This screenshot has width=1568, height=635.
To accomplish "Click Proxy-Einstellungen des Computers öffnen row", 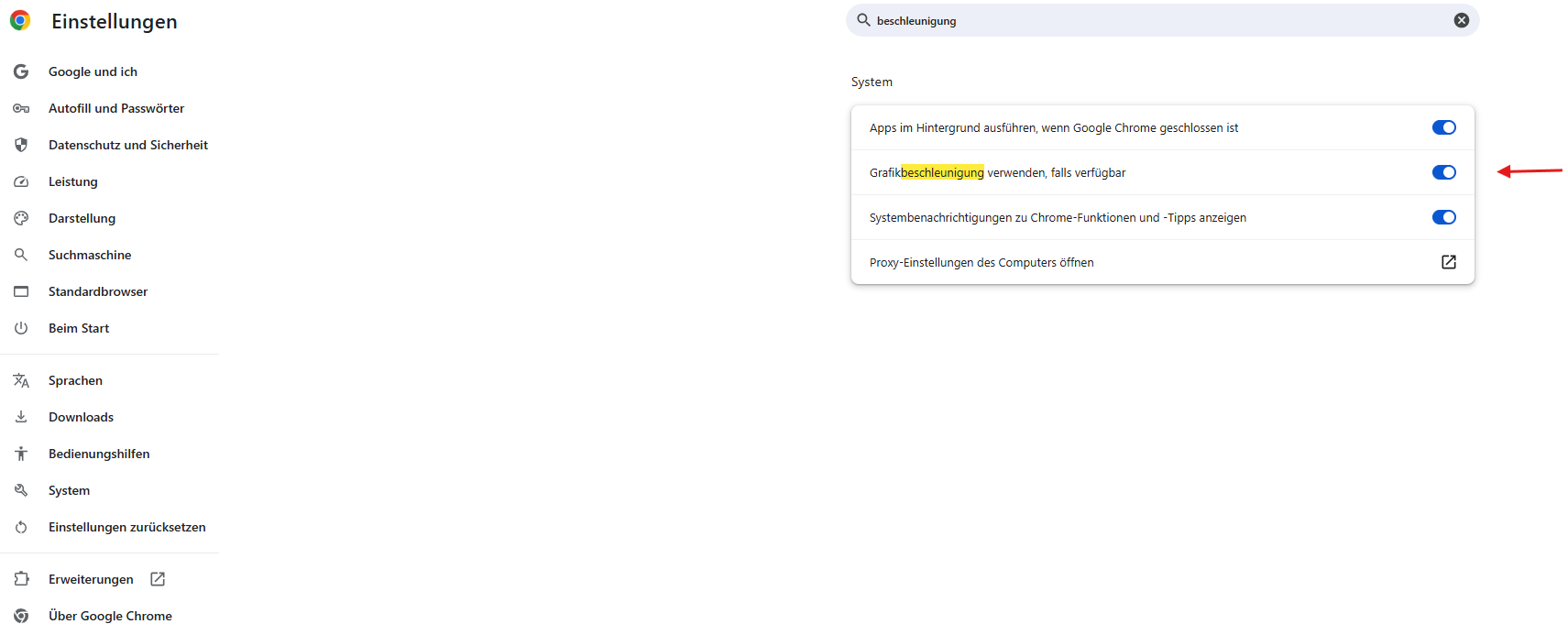I will pos(1162,262).
